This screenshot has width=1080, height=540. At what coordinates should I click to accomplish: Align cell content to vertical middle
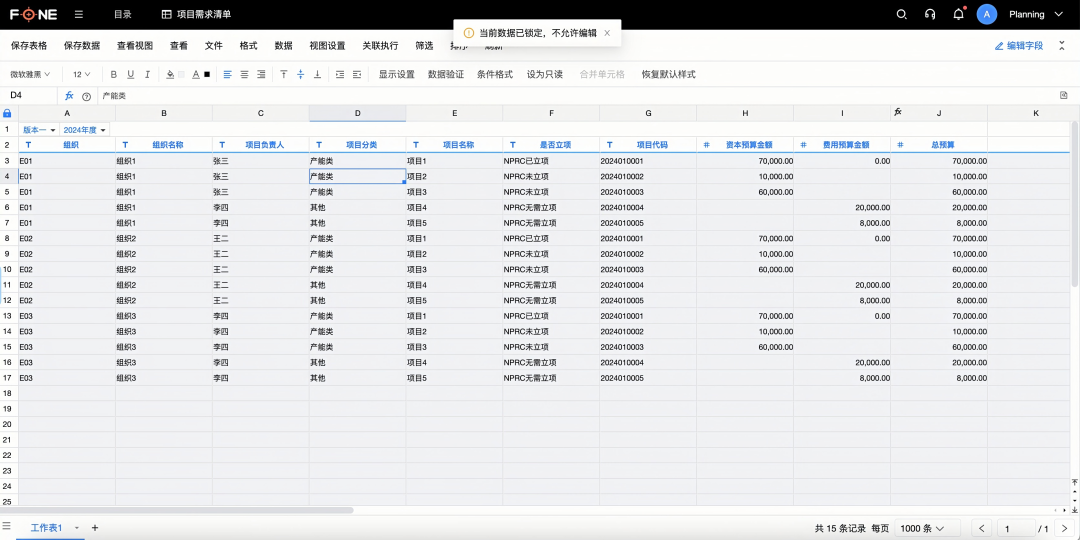(300, 74)
